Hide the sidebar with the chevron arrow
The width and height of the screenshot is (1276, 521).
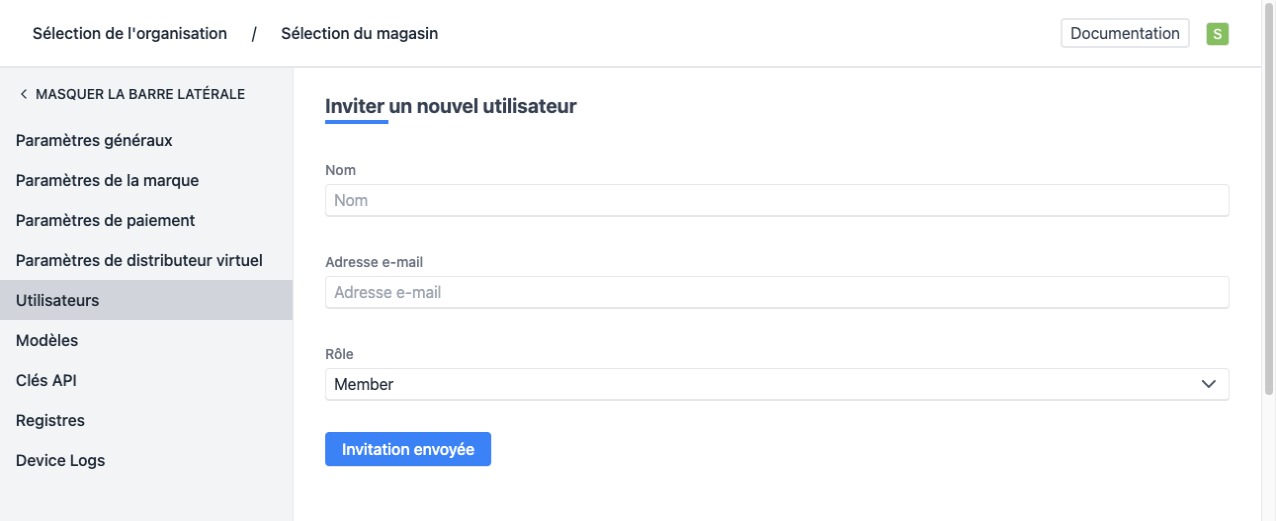(x=24, y=94)
